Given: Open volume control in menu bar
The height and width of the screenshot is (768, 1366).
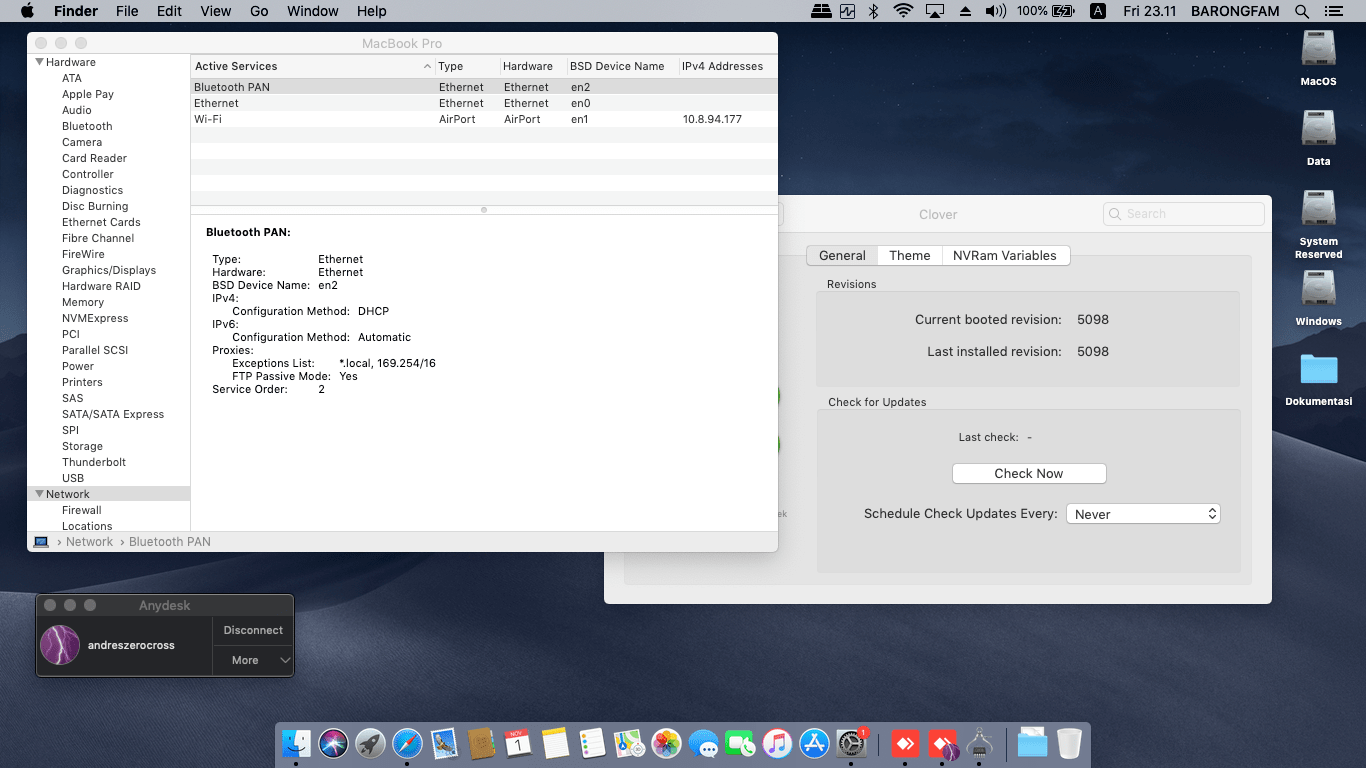Looking at the screenshot, I should pyautogui.click(x=995, y=11).
